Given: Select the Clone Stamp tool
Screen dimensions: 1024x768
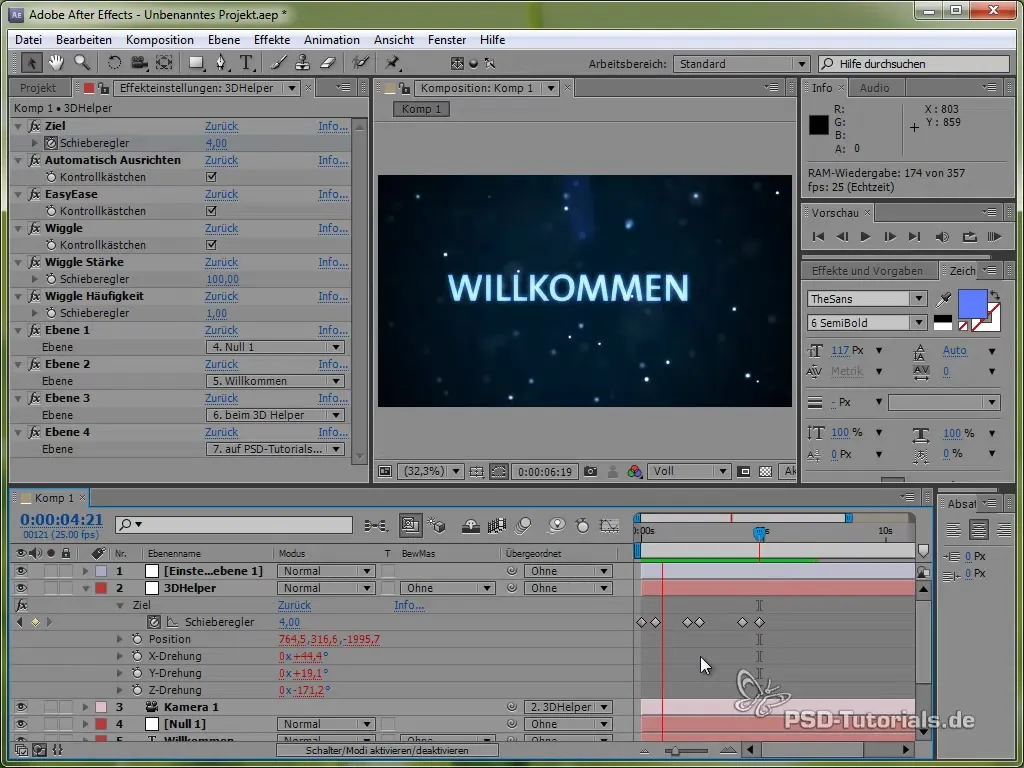Looking at the screenshot, I should click(x=302, y=63).
